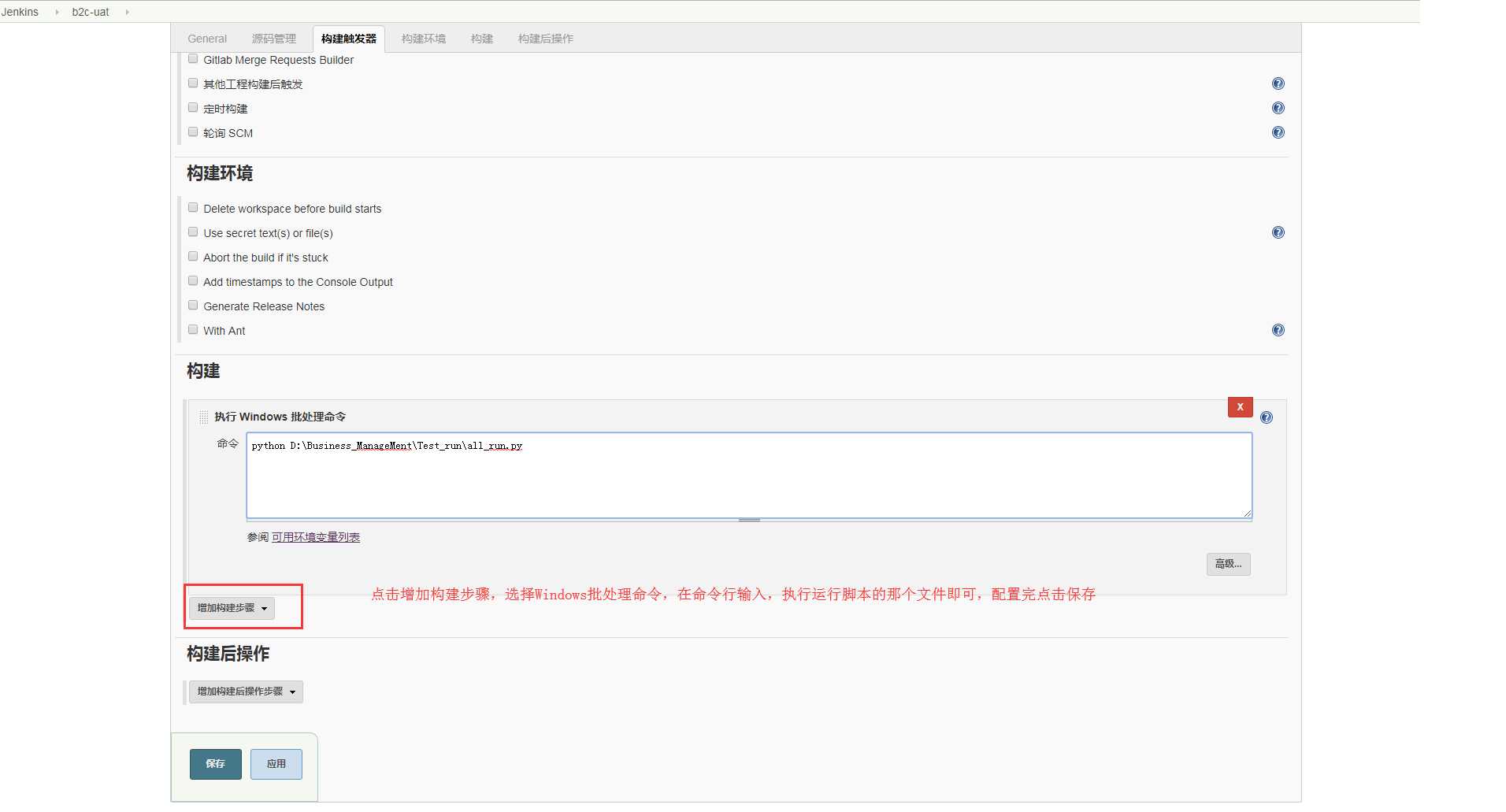Enable the With Ant checkbox
Screen dimensions: 1506x812
pyautogui.click(x=193, y=330)
